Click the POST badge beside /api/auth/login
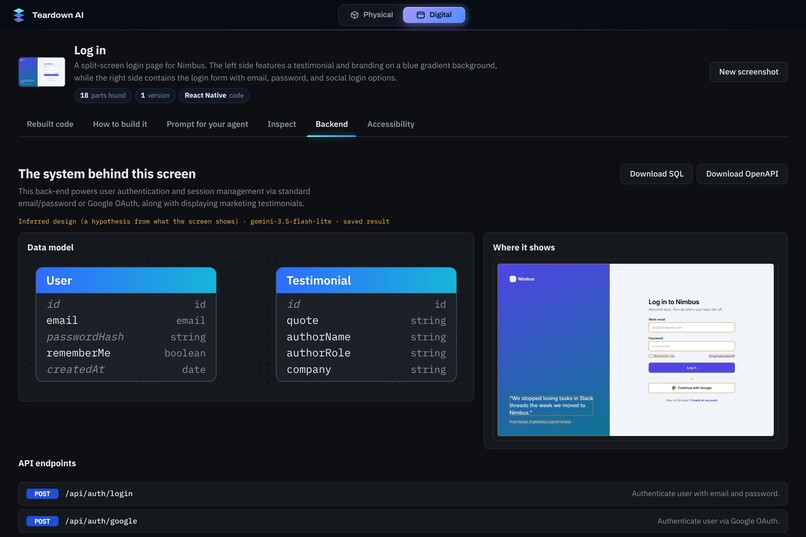The height and width of the screenshot is (537, 806). pyautogui.click(x=42, y=494)
